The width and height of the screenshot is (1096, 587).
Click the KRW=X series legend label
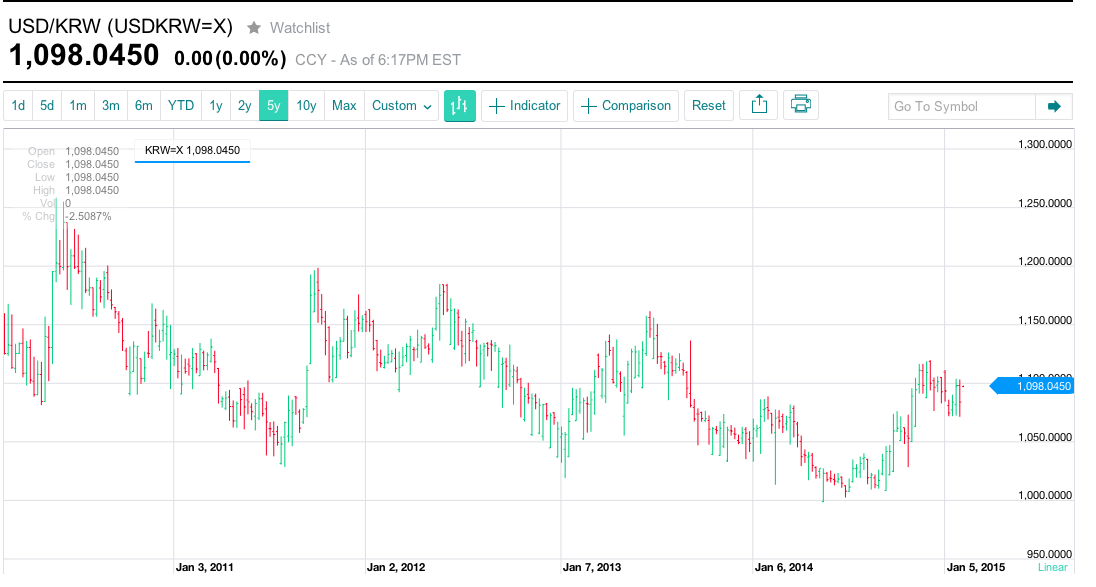(x=192, y=150)
